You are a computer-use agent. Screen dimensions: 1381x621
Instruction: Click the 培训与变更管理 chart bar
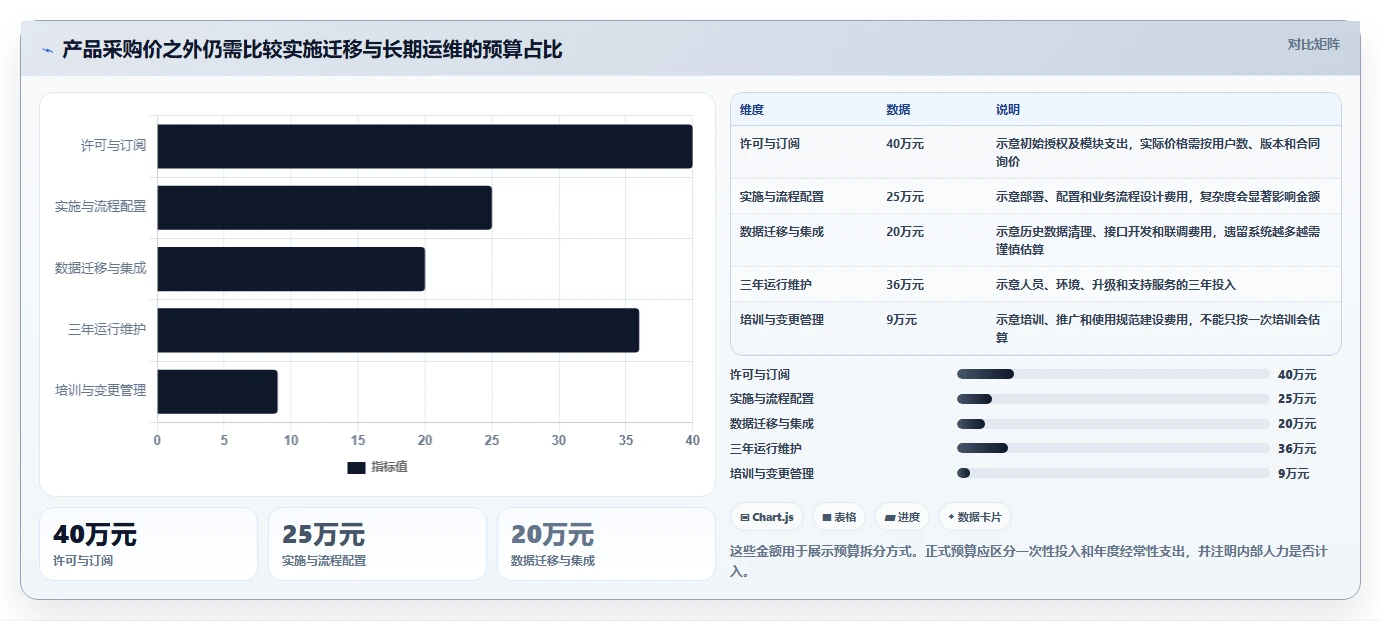click(217, 391)
